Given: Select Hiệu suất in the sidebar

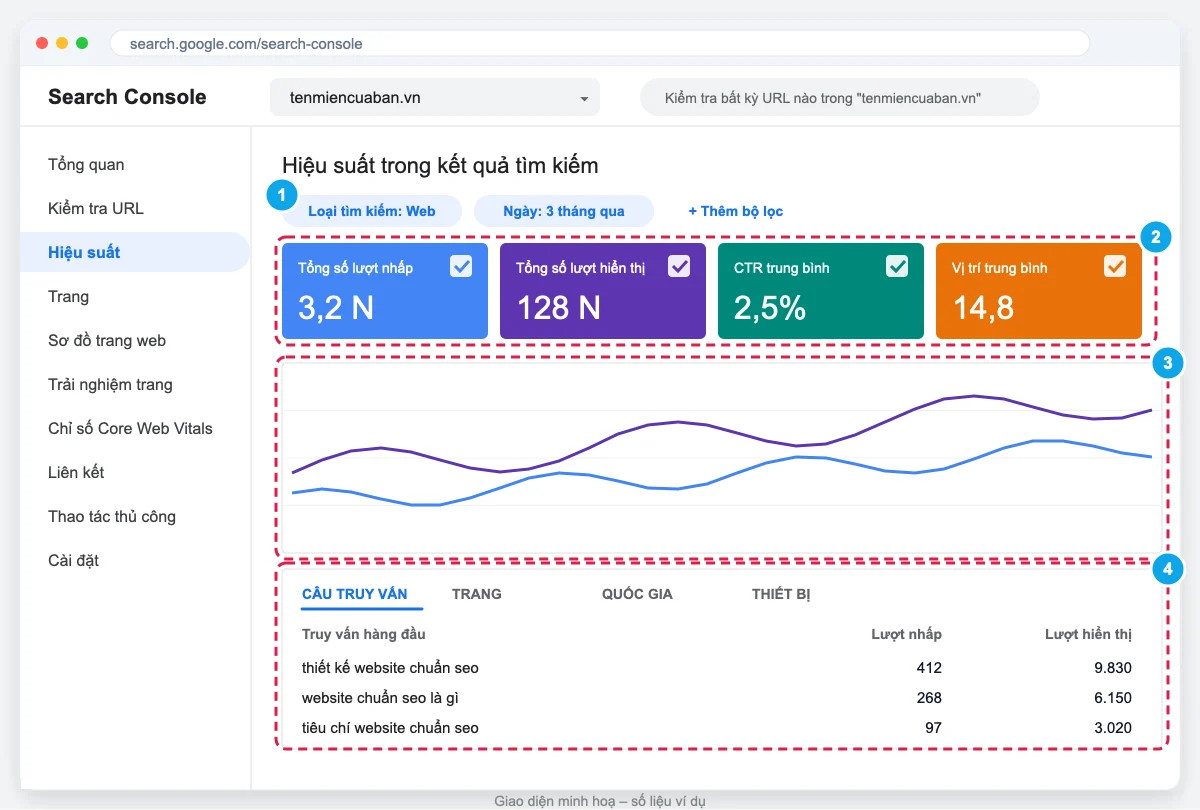Looking at the screenshot, I should 134,252.
